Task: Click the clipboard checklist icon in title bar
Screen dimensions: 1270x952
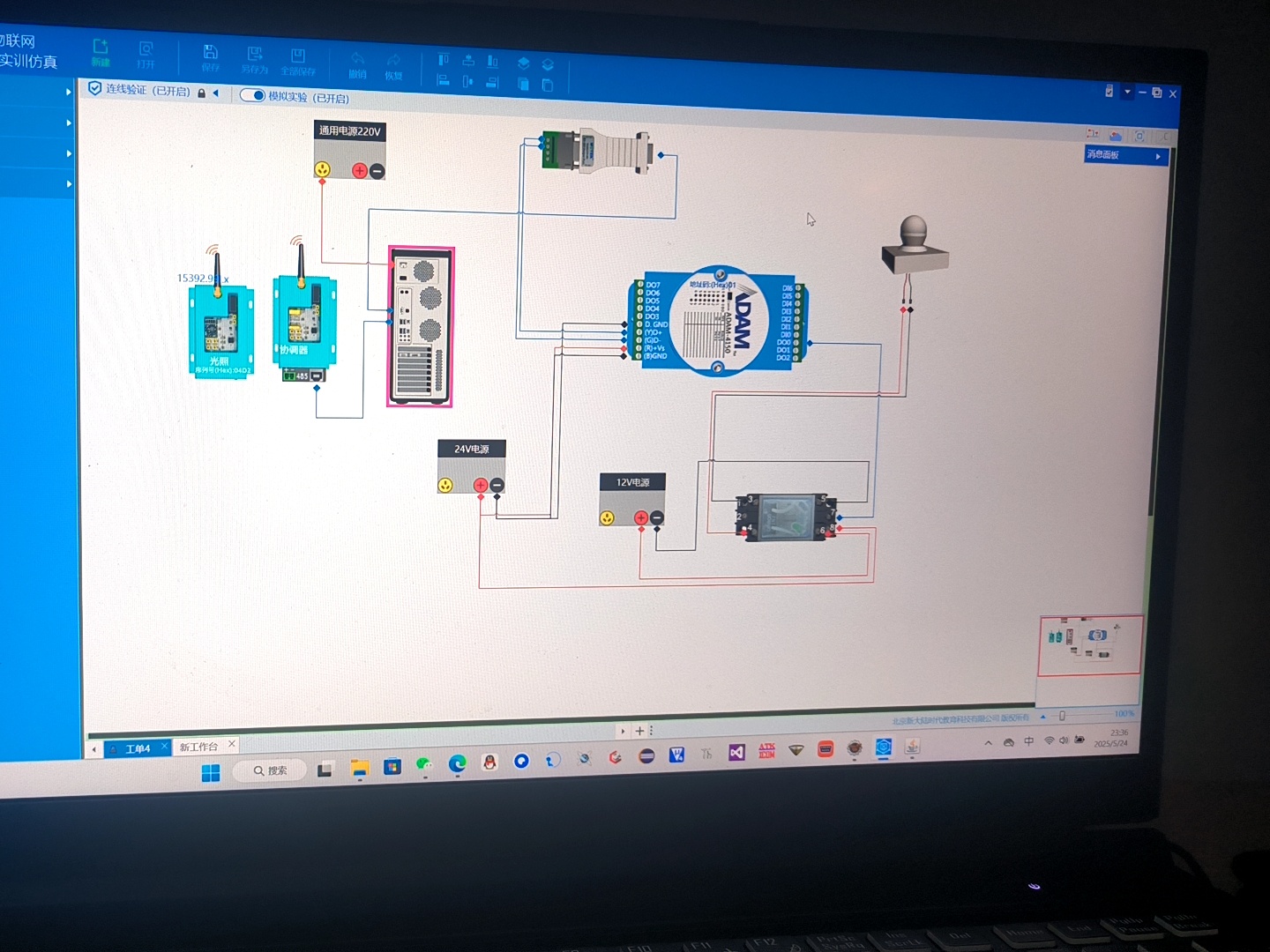Action: (x=1109, y=91)
